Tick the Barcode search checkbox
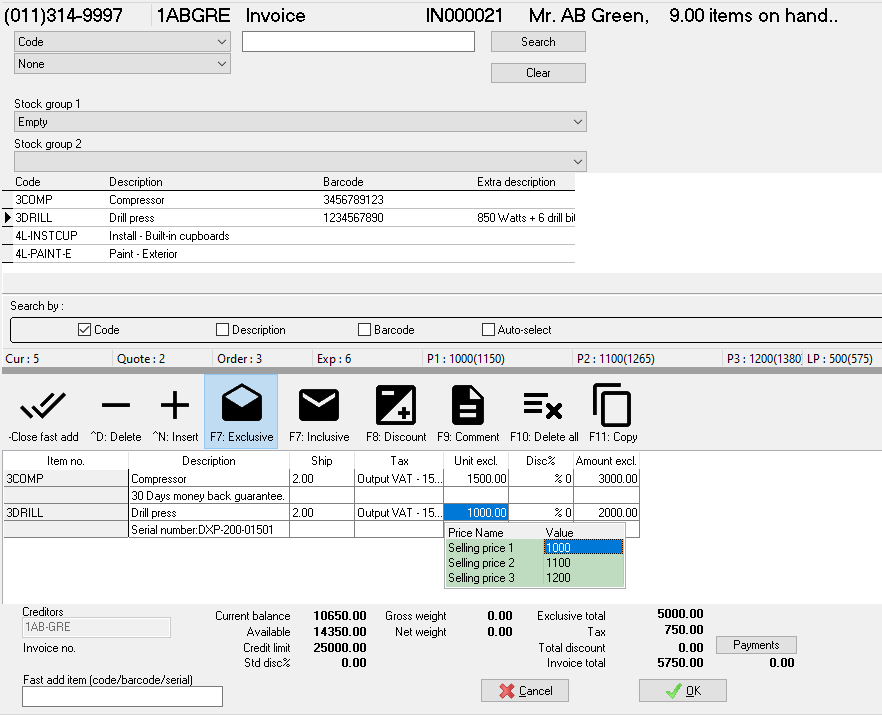 364,330
